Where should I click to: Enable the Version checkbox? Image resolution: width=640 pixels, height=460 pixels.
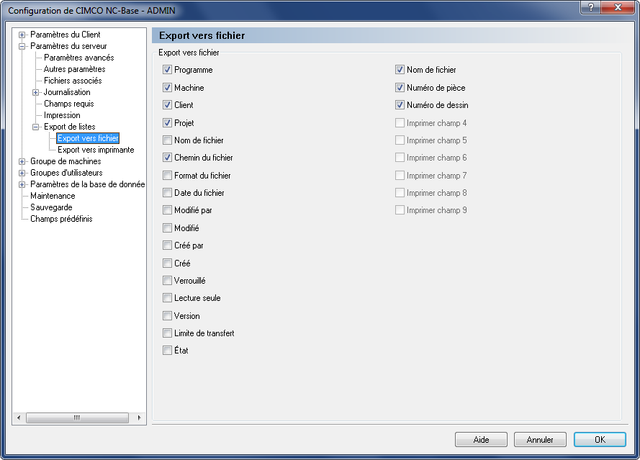(x=167, y=316)
